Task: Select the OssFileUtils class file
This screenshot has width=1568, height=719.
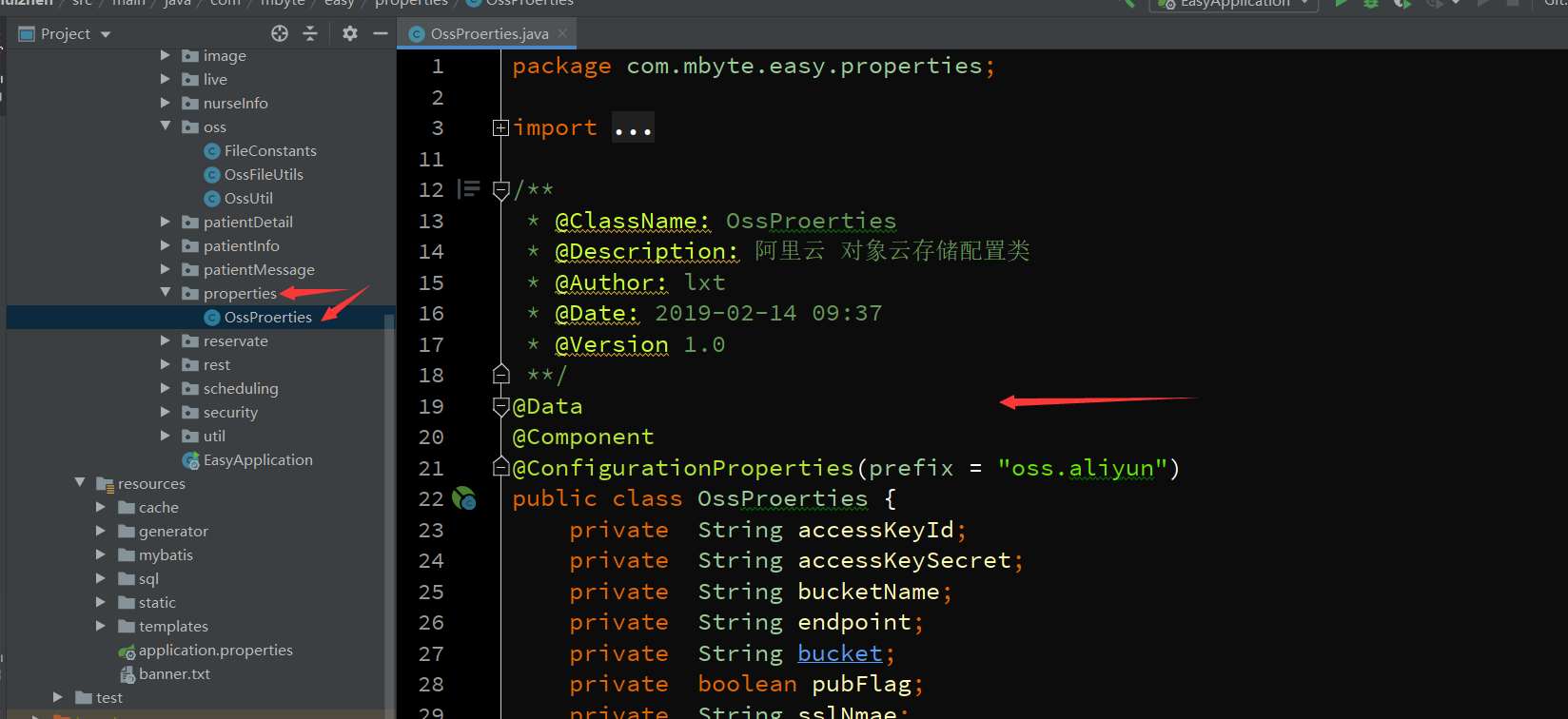Action: [264, 174]
